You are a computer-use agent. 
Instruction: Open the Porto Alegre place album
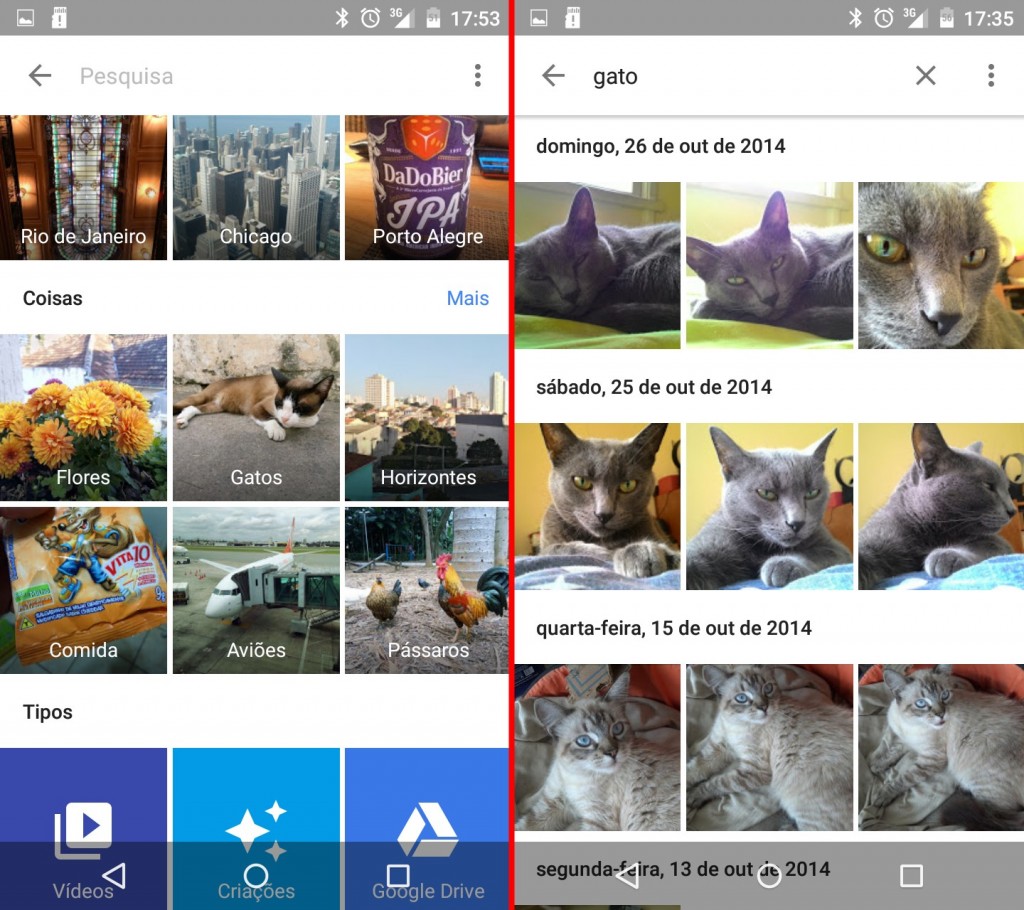pyautogui.click(x=426, y=187)
